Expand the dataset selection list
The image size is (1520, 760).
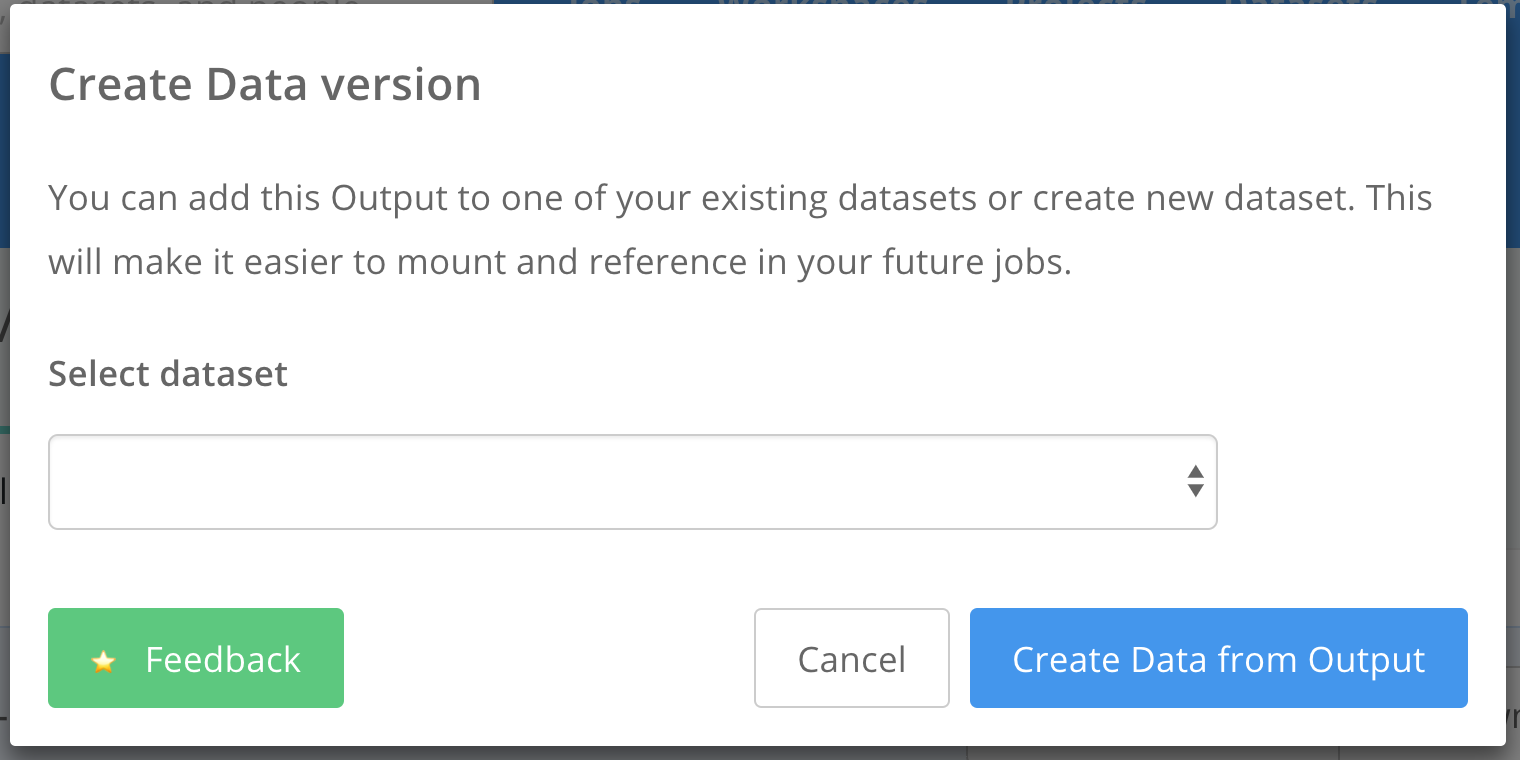coord(632,482)
